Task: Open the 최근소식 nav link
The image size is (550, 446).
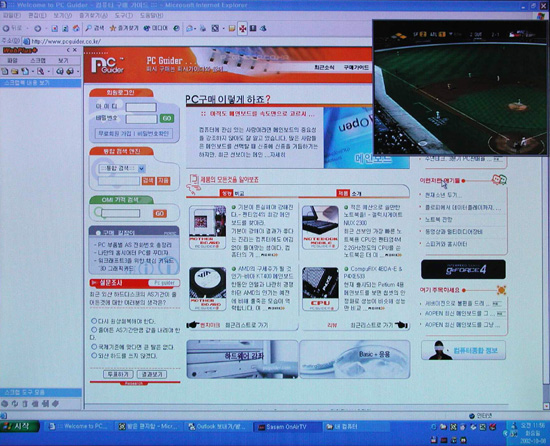Action: pyautogui.click(x=324, y=67)
